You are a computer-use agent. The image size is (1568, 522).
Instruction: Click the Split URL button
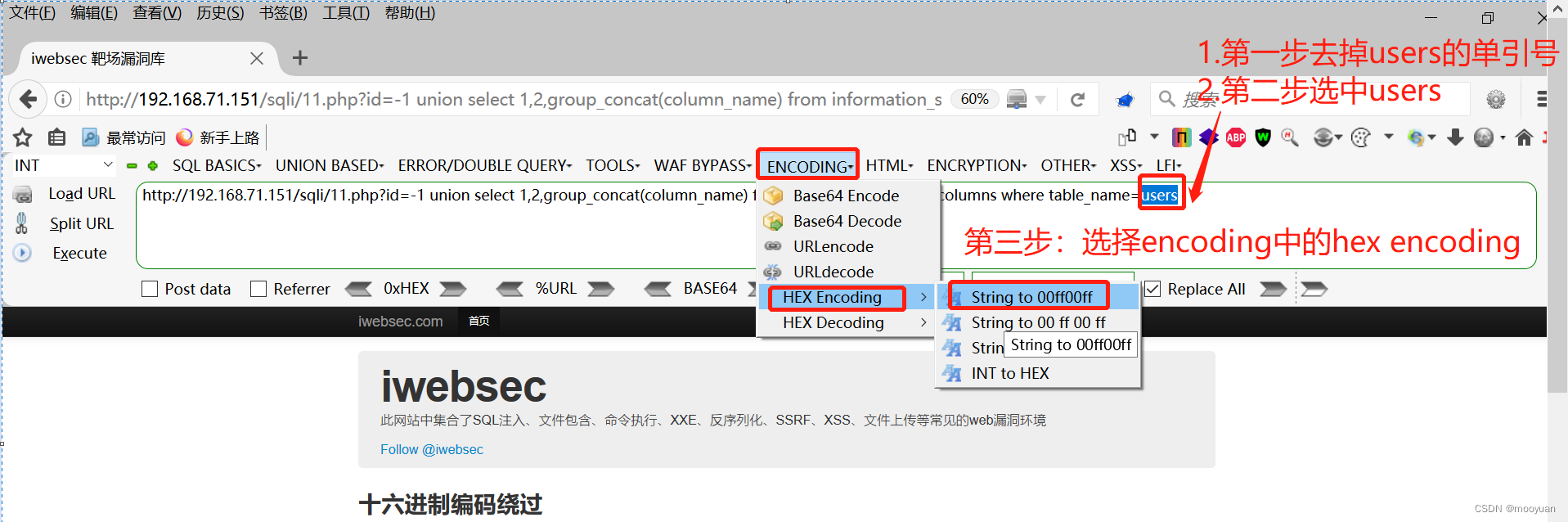pos(82,223)
